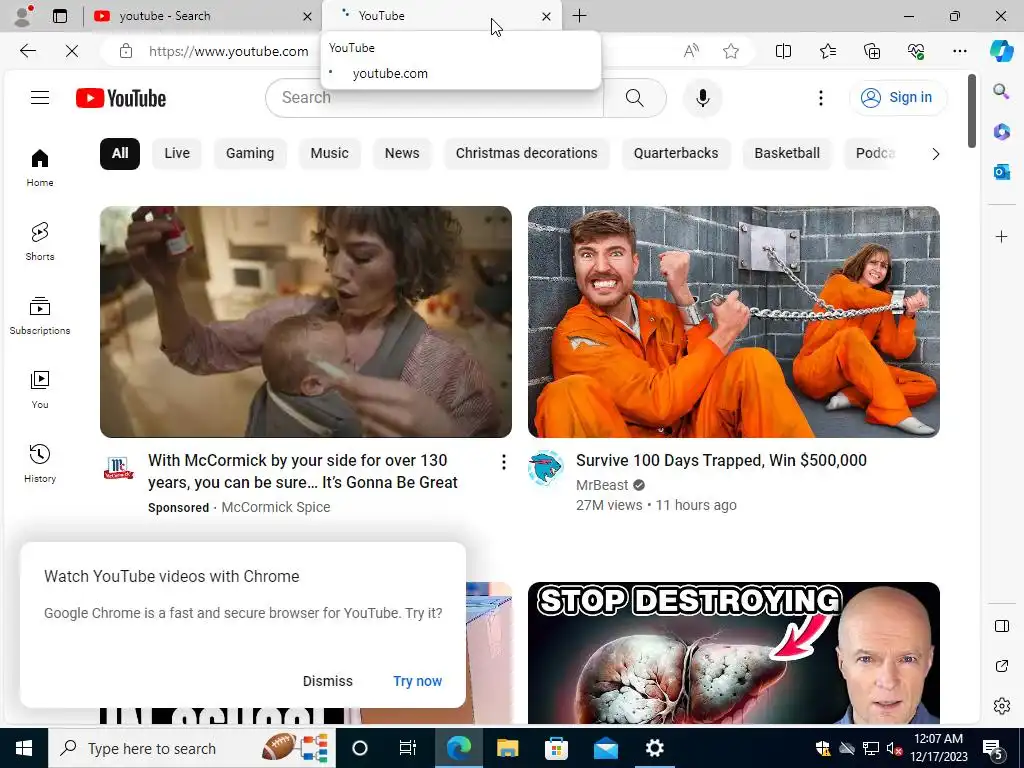Start voice search with microphone icon
Image resolution: width=1024 pixels, height=768 pixels.
pyautogui.click(x=703, y=98)
